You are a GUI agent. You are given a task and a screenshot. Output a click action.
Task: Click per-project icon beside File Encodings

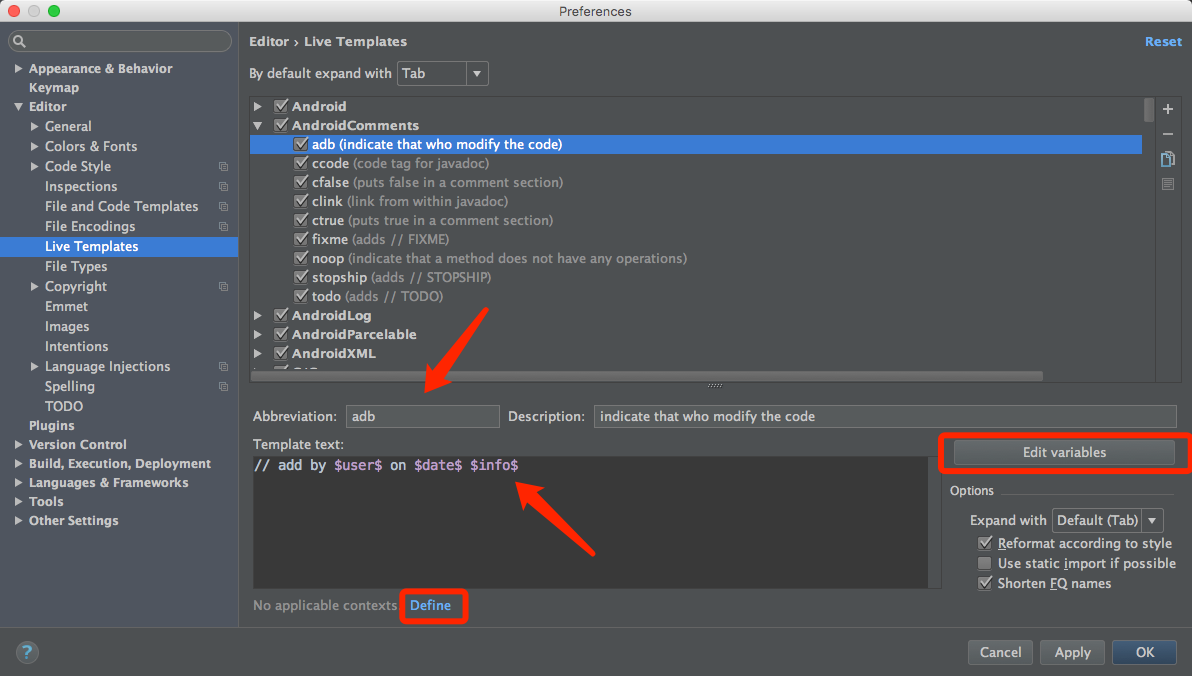[224, 227]
